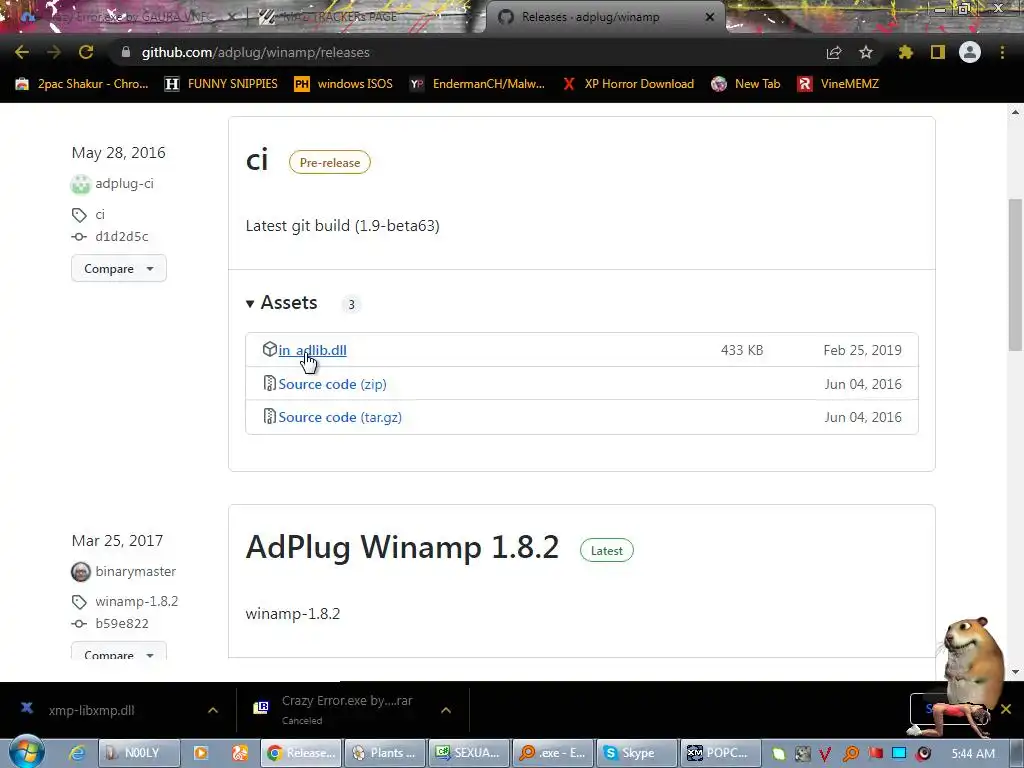Switch to the SEXUA... taskbar window
1024x768 pixels.
point(469,753)
